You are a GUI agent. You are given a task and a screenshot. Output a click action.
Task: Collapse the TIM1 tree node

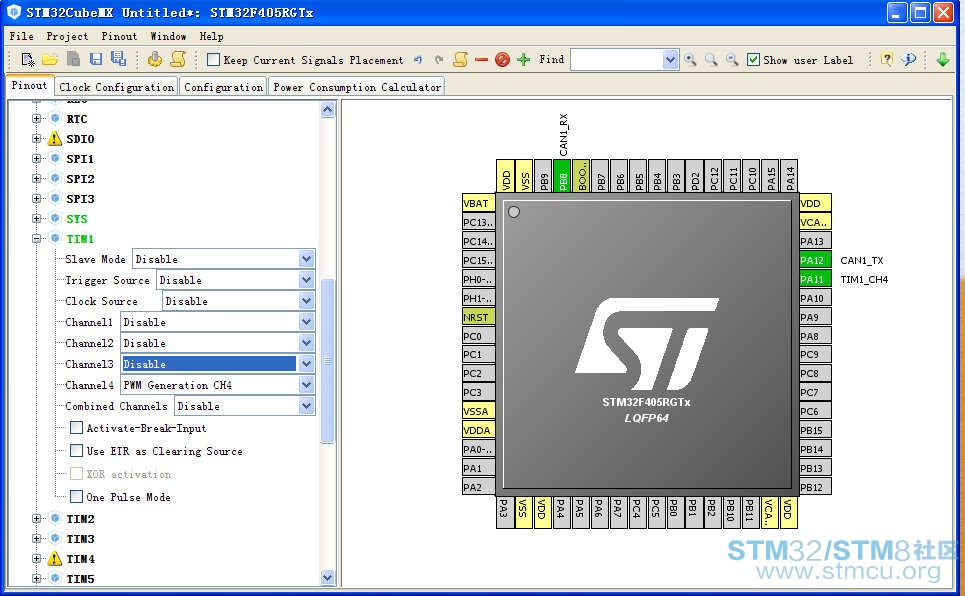pyautogui.click(x=37, y=238)
